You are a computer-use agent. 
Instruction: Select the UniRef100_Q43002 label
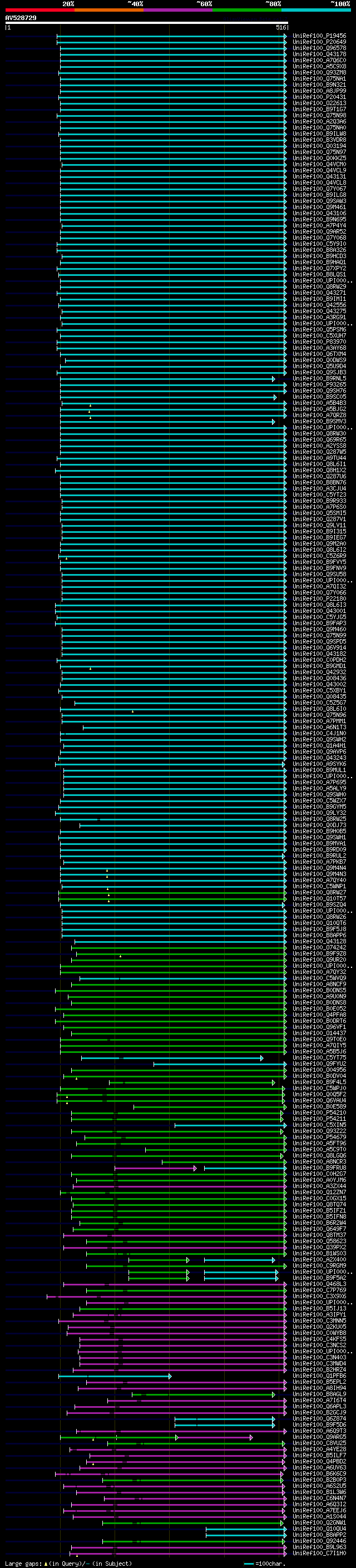pos(319,684)
